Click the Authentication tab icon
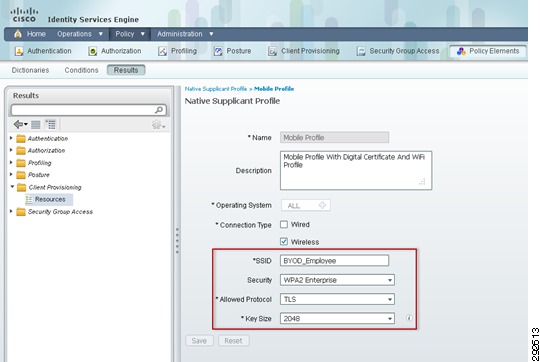 coord(19,51)
